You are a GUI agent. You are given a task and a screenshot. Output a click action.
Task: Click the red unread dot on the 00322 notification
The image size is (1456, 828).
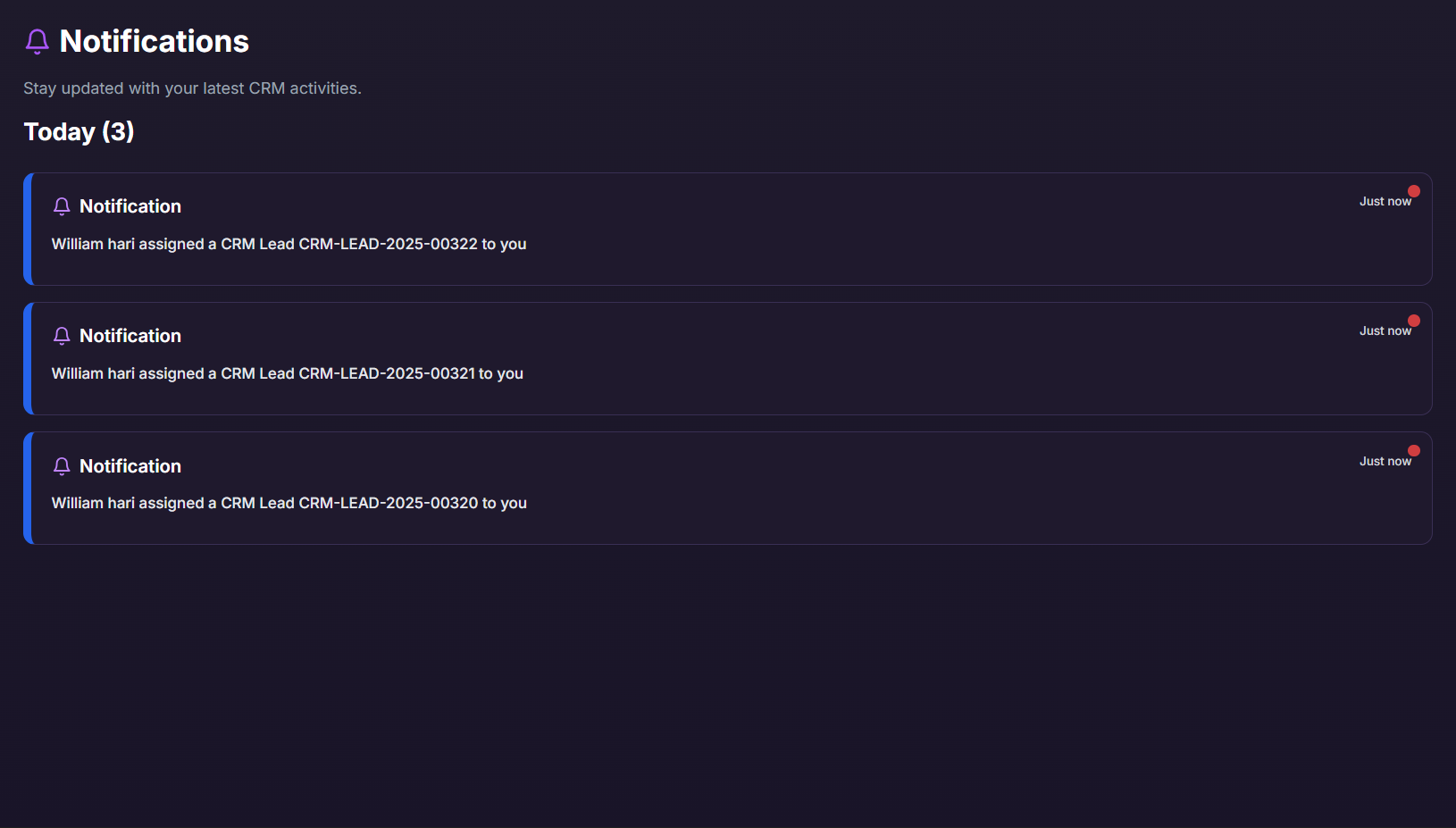point(1414,191)
